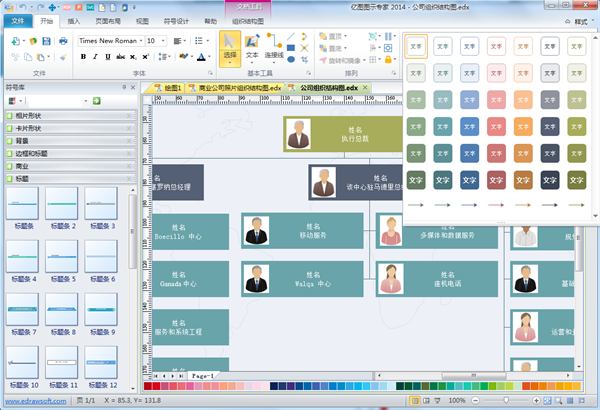Switch to the View (视图) ribbon tab

click(x=142, y=21)
